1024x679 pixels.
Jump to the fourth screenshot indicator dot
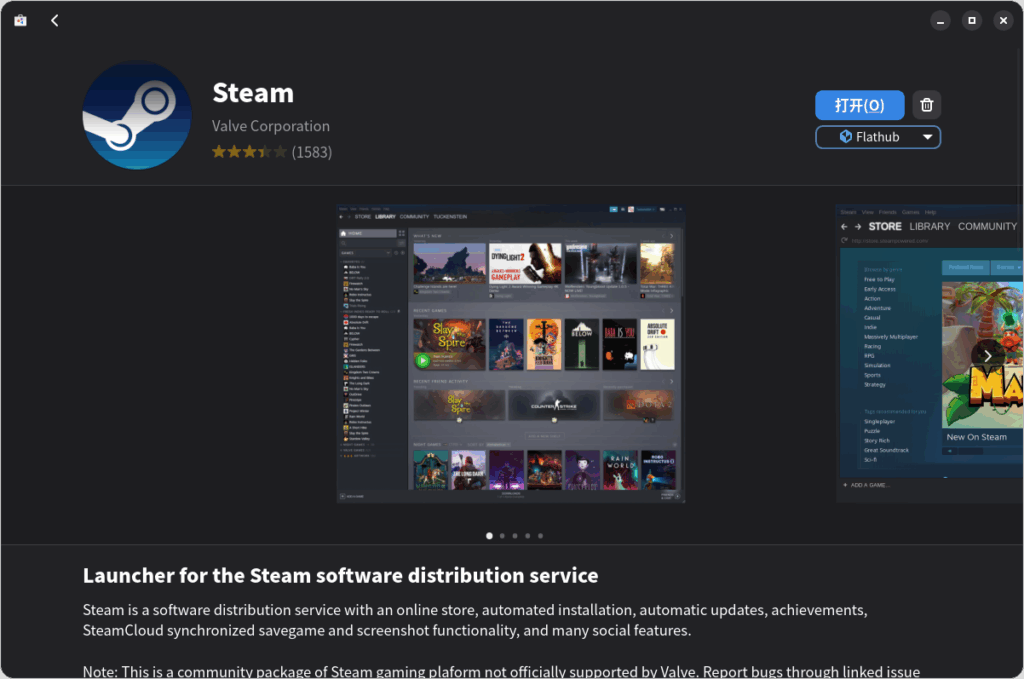[528, 536]
